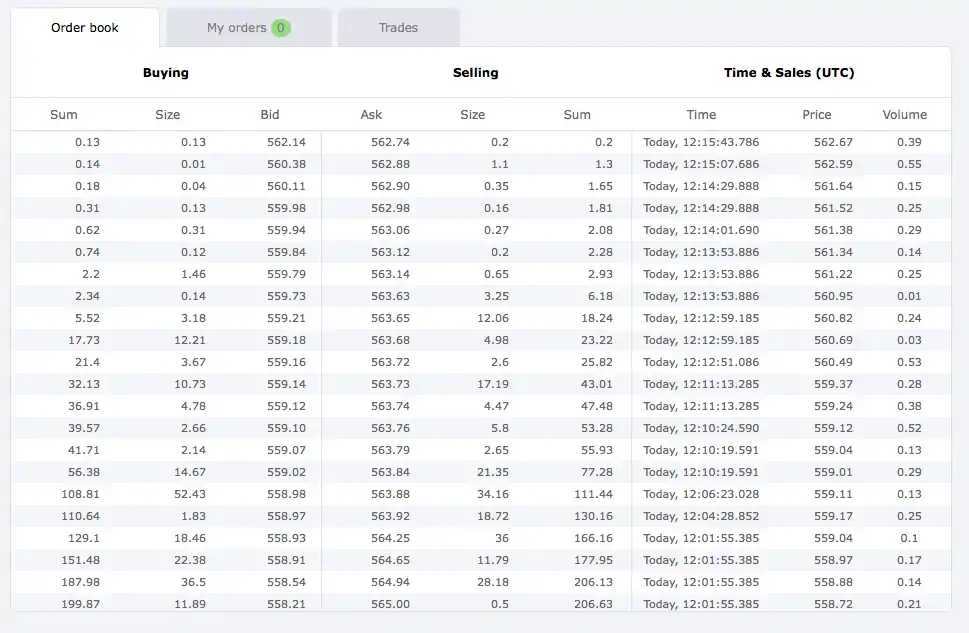Viewport: 969px width, 633px height.
Task: Click the Volume column header
Action: [x=904, y=115]
